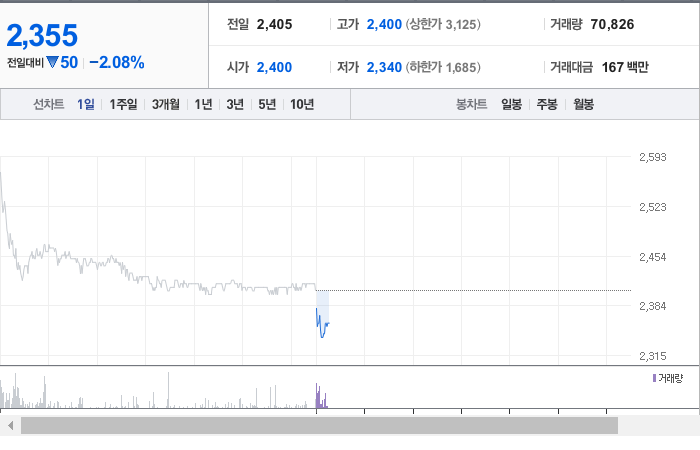Click the current price 2,355
Image resolution: width=700 pixels, height=450 pixels.
(42, 35)
